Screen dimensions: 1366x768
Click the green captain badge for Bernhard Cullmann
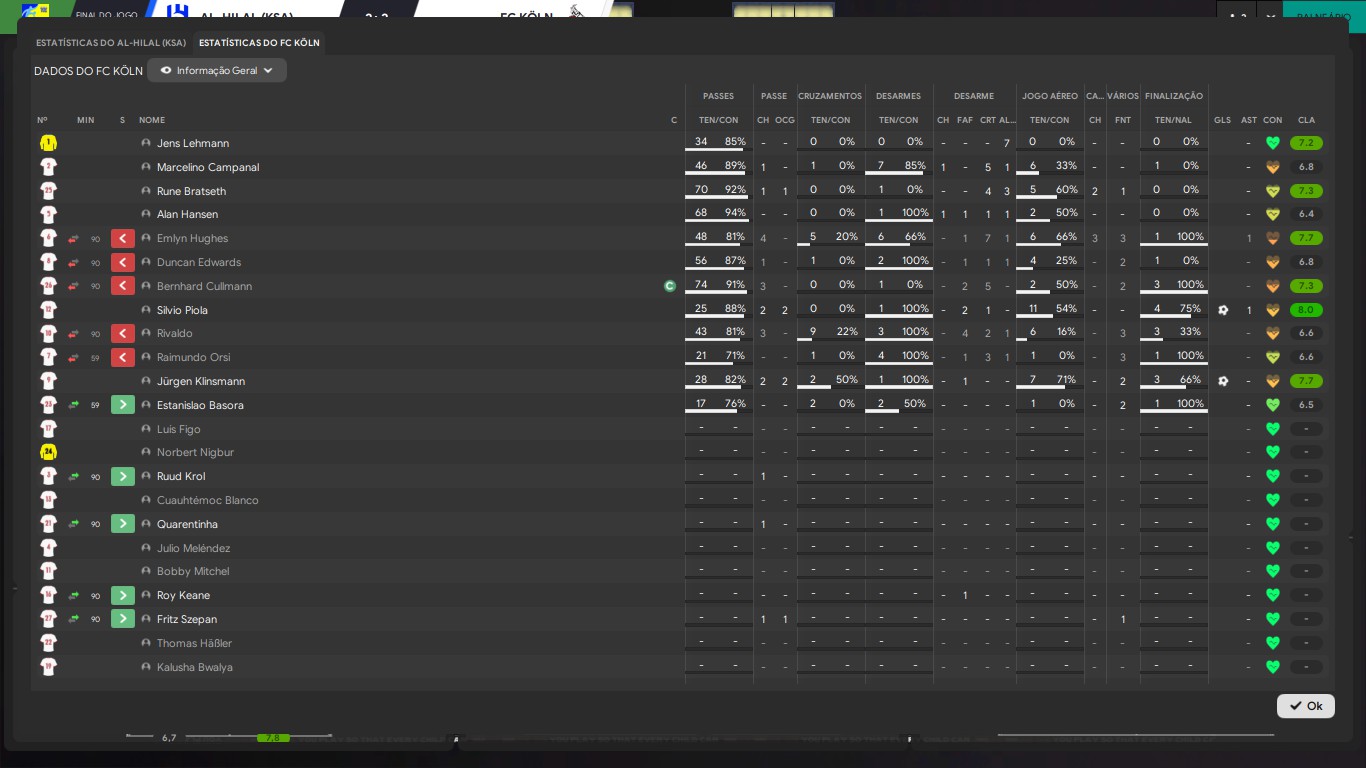coord(670,286)
